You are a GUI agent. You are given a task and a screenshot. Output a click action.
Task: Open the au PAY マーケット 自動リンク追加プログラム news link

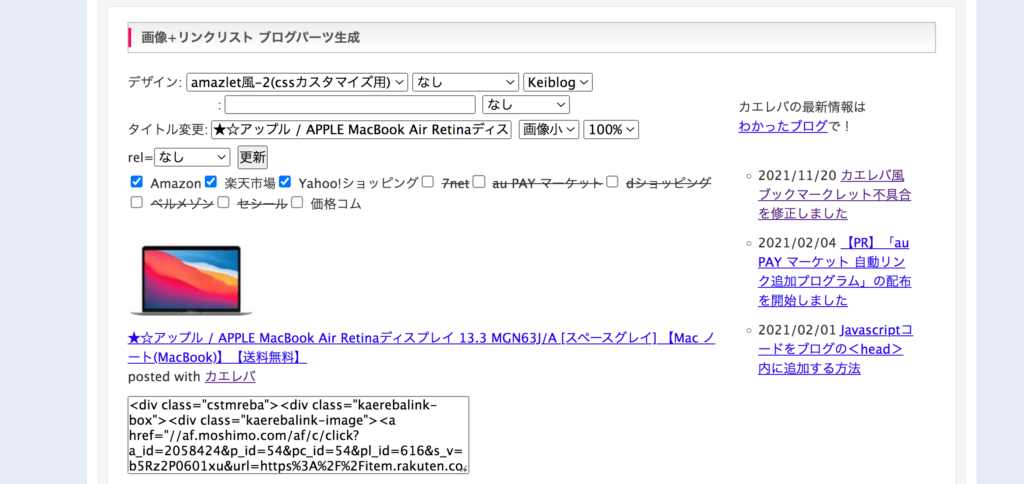(835, 272)
